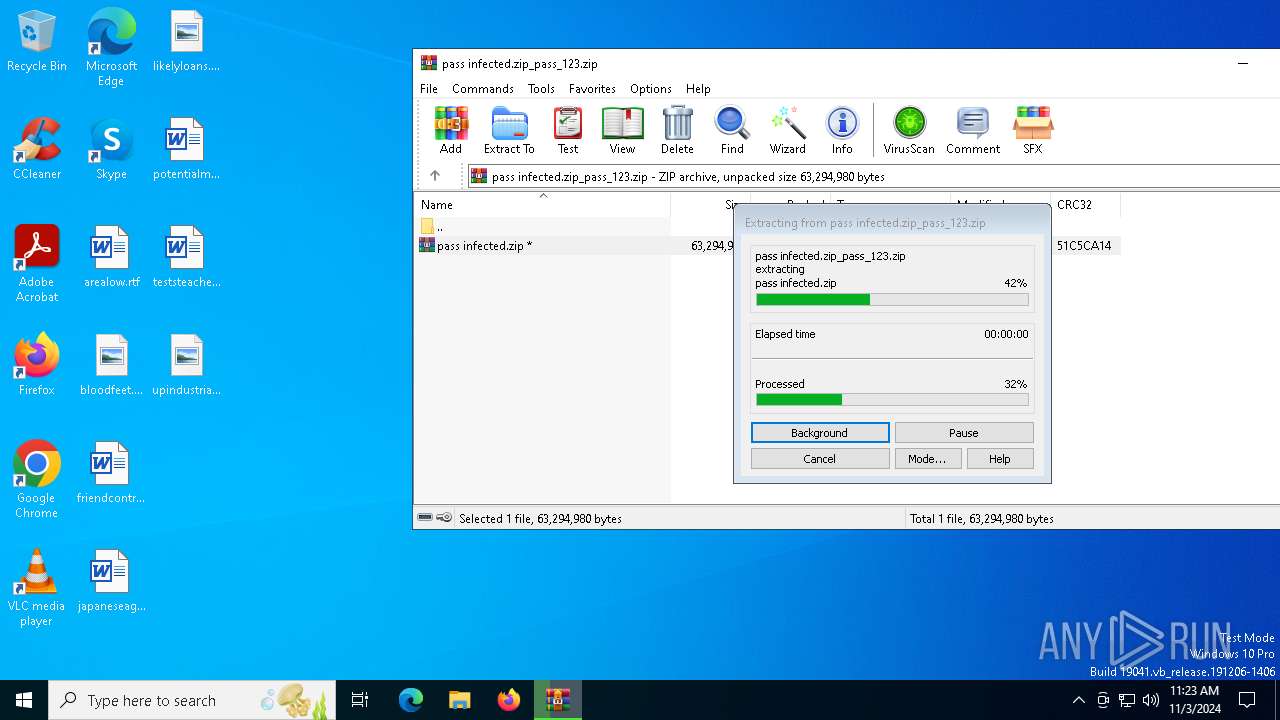Click the Add toolbar icon in WinRAR
1280x720 pixels.
[x=451, y=131]
